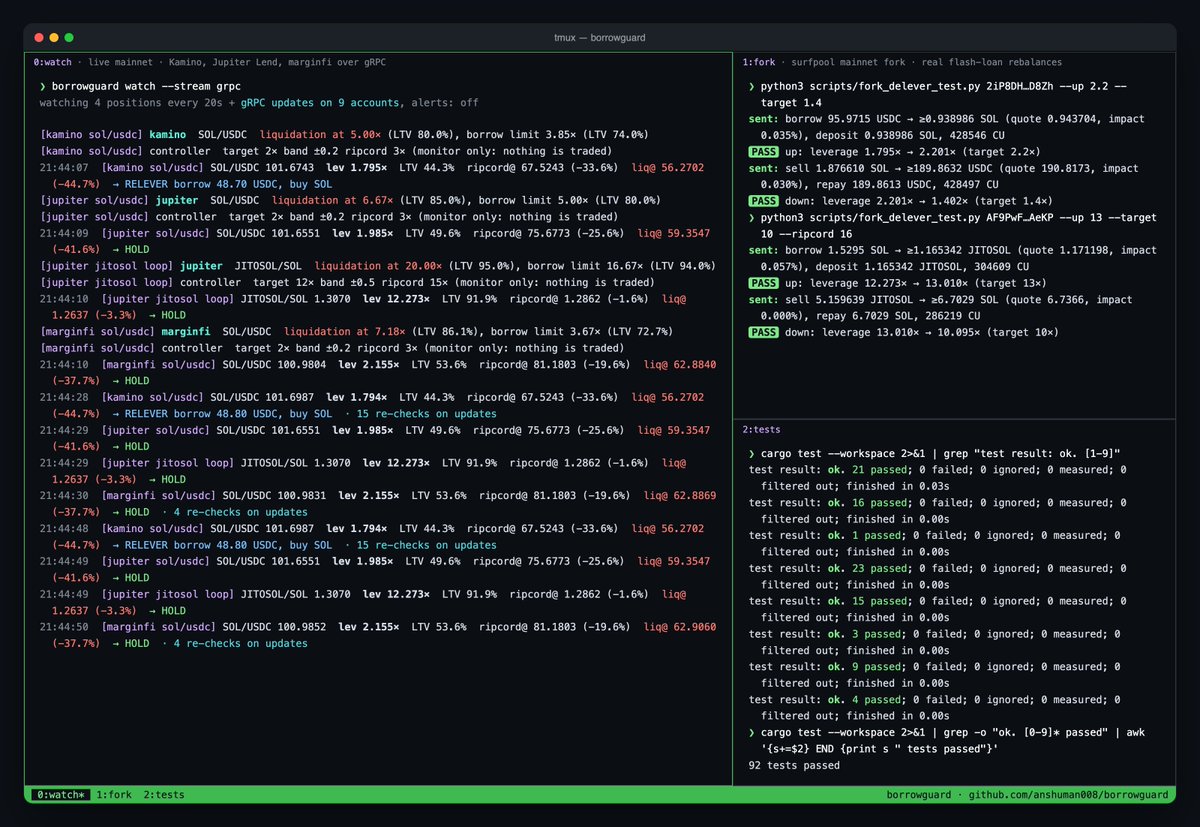This screenshot has height=827, width=1200.
Task: Click 'liquidation at 7.18×' in marginfi line
Action: pos(347,331)
